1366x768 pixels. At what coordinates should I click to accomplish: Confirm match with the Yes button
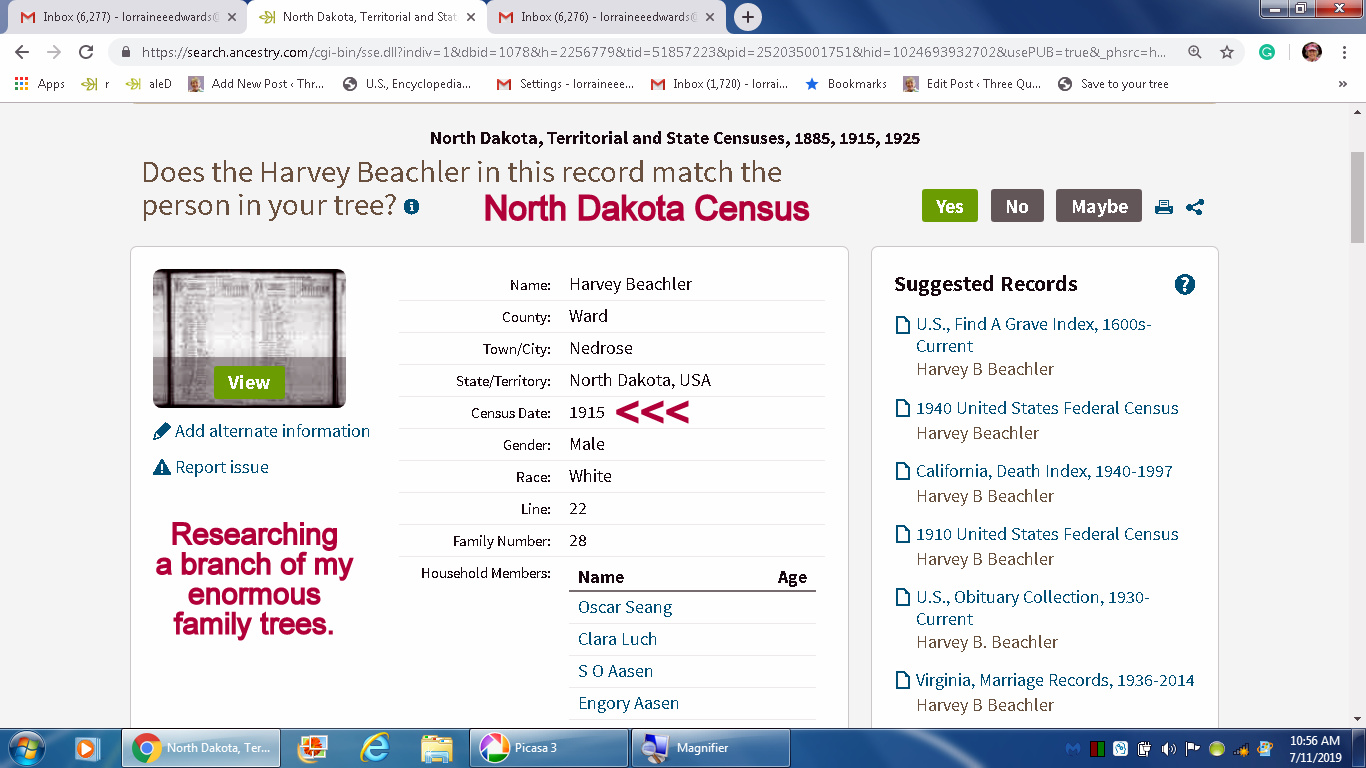tap(949, 206)
